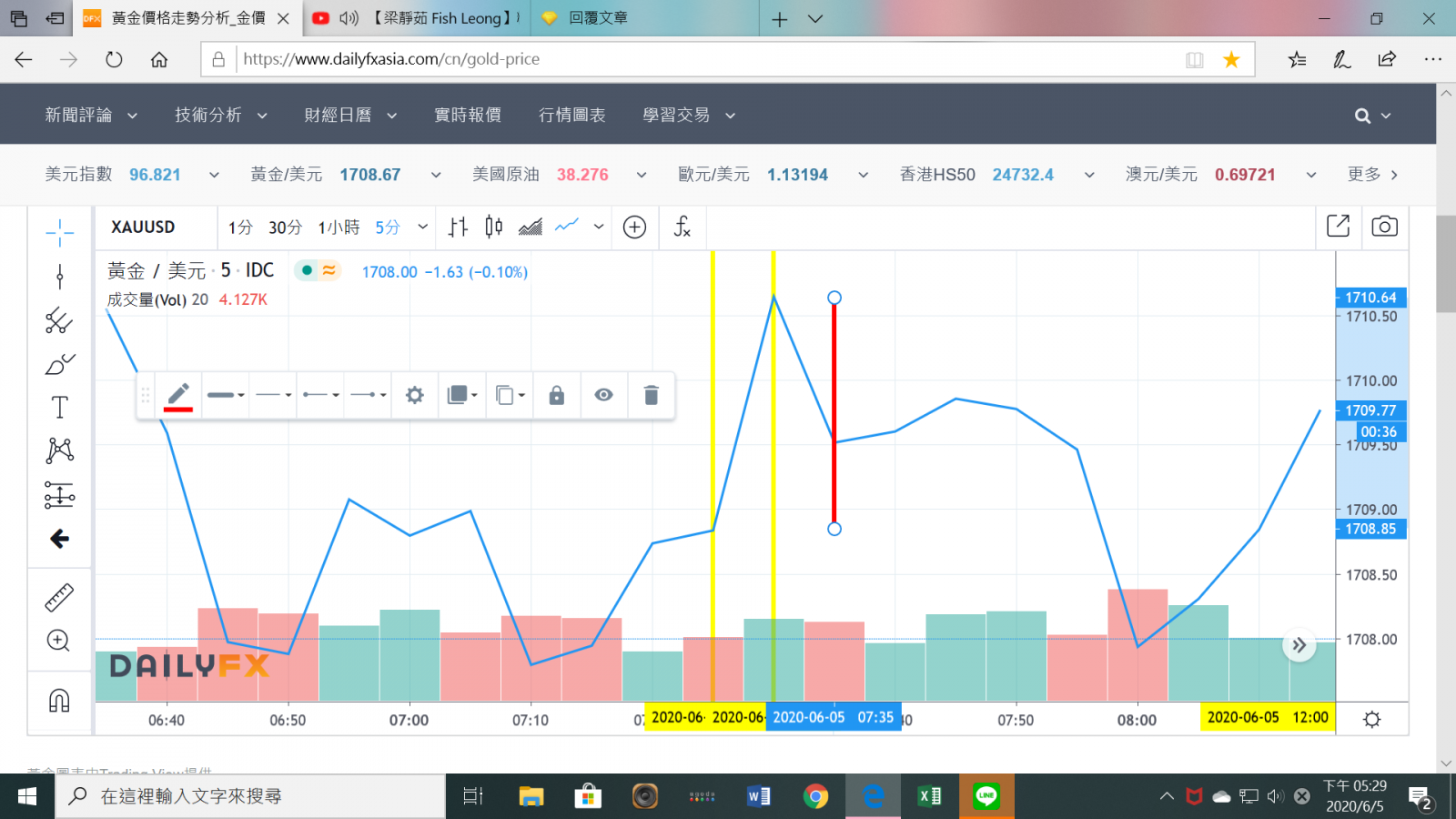The width and height of the screenshot is (1456, 819).
Task: Lock the selected drawing
Action: (557, 395)
